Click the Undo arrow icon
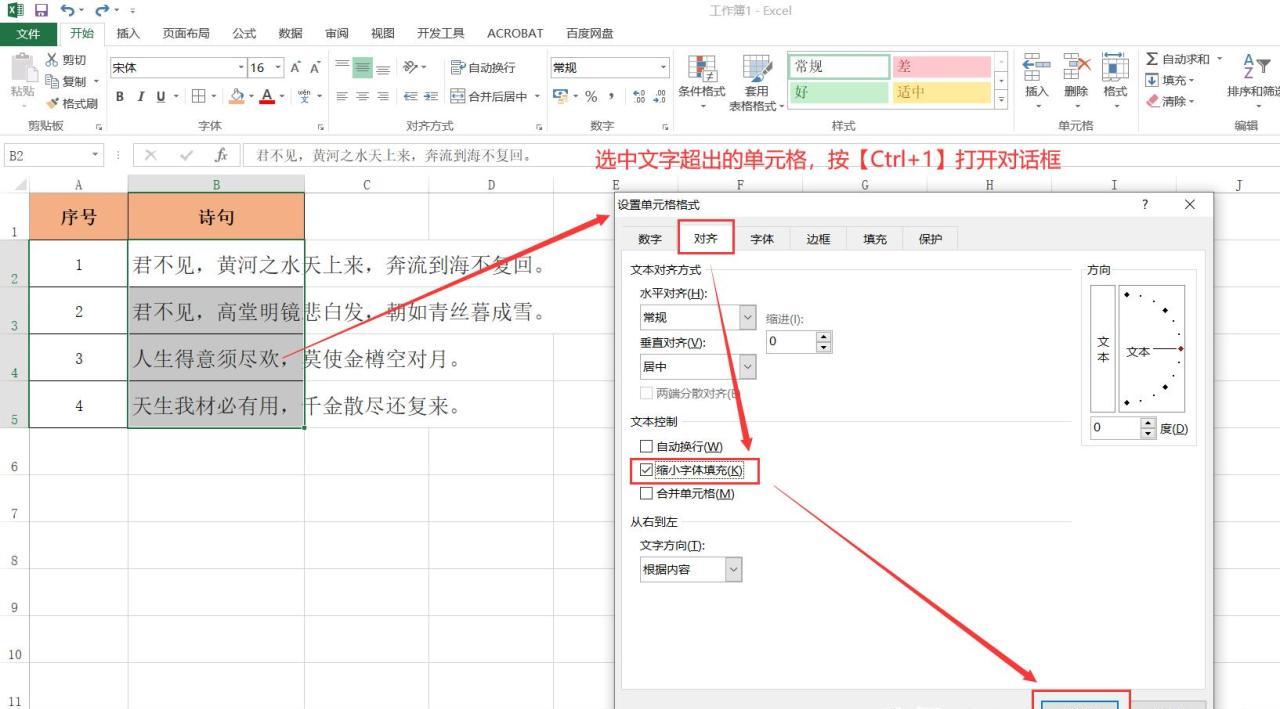The width and height of the screenshot is (1280, 709). (66, 10)
